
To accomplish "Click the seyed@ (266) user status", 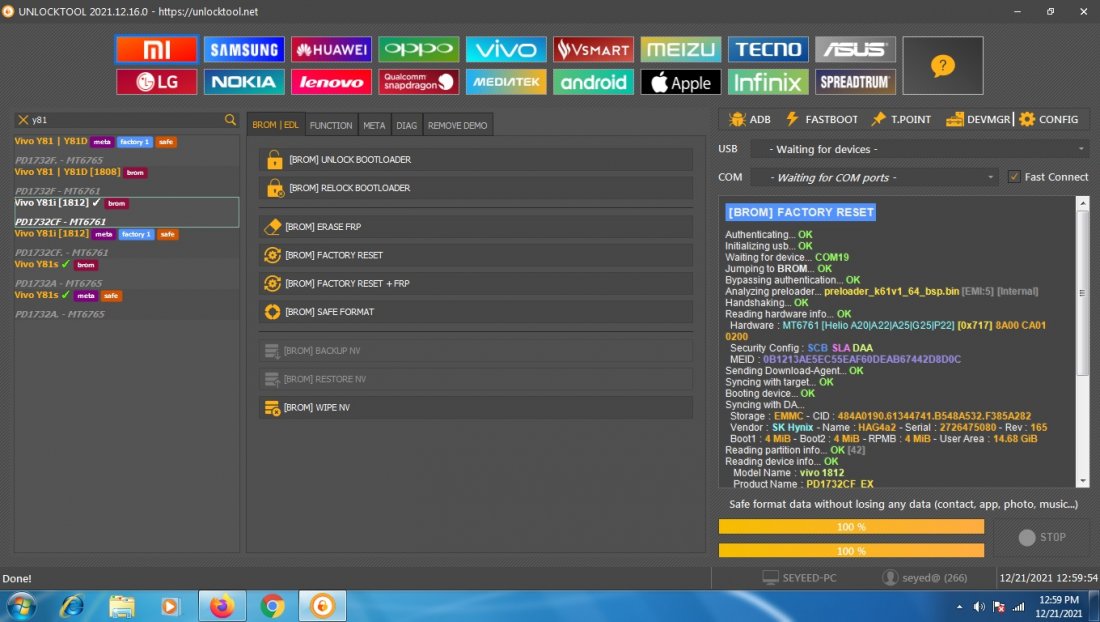I will point(925,578).
